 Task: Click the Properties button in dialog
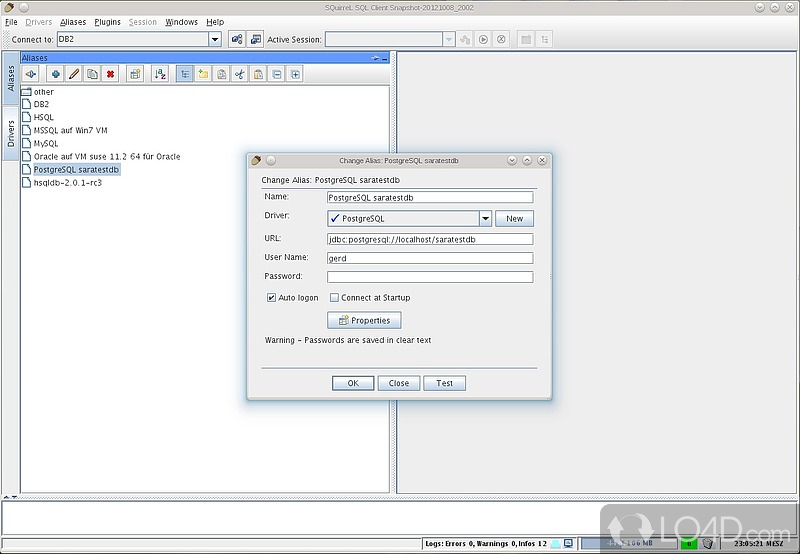click(x=364, y=320)
